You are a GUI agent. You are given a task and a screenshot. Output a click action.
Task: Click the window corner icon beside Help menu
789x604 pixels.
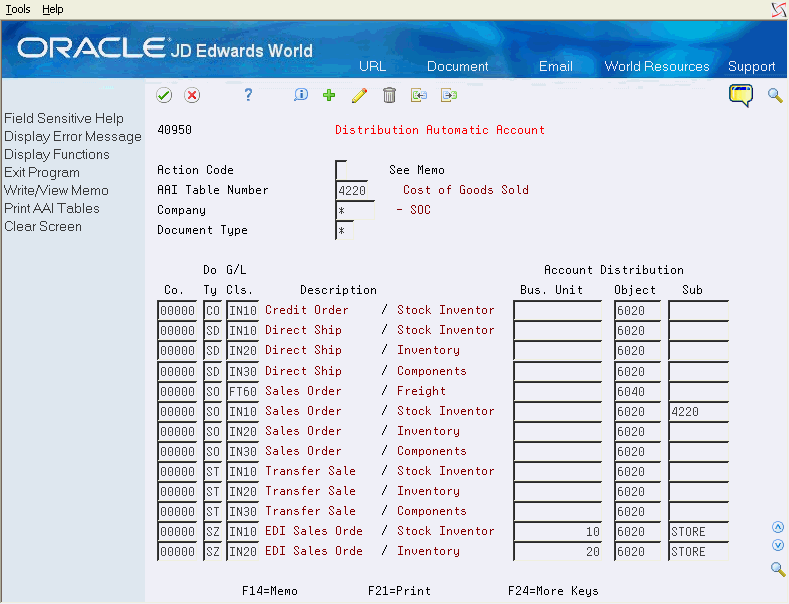tap(778, 10)
